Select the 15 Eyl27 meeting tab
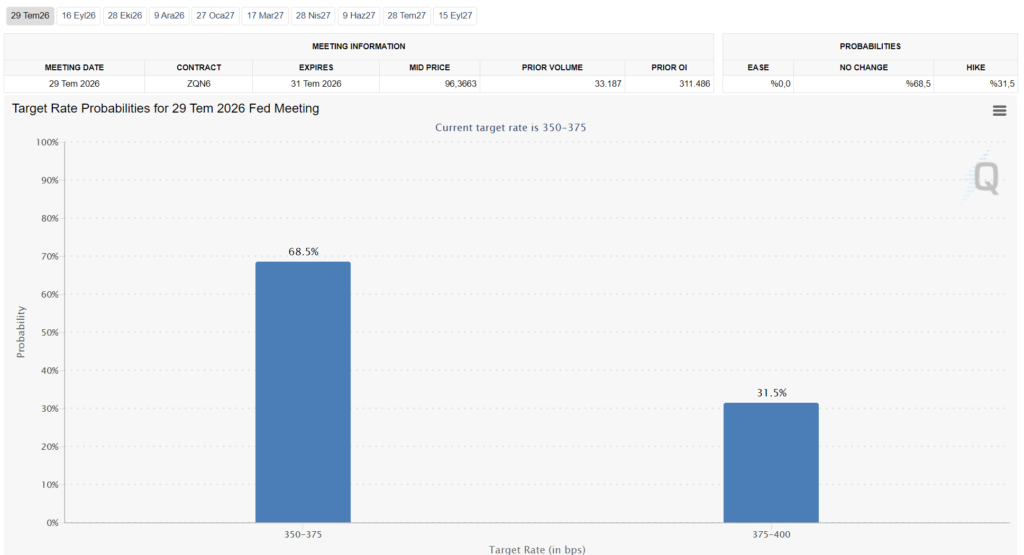 click(x=455, y=16)
